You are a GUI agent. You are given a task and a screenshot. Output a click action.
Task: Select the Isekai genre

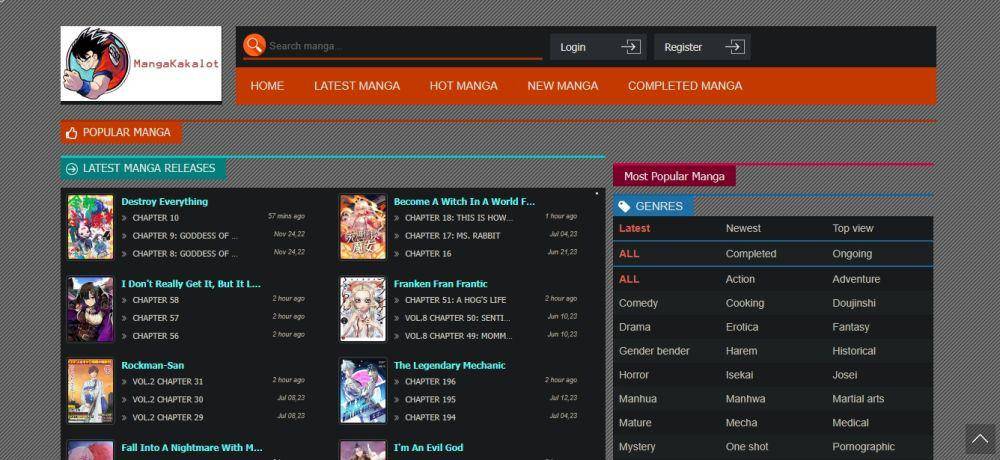click(x=739, y=375)
